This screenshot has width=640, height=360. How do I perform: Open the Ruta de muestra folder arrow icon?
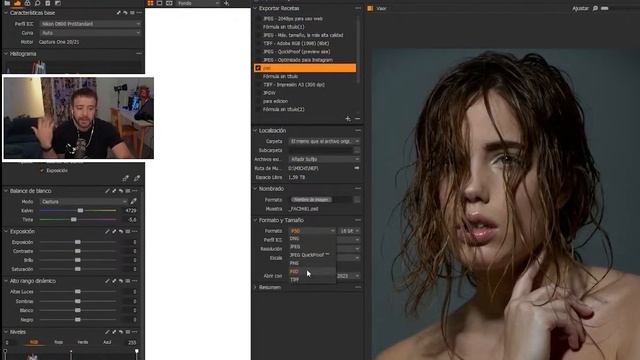click(357, 168)
